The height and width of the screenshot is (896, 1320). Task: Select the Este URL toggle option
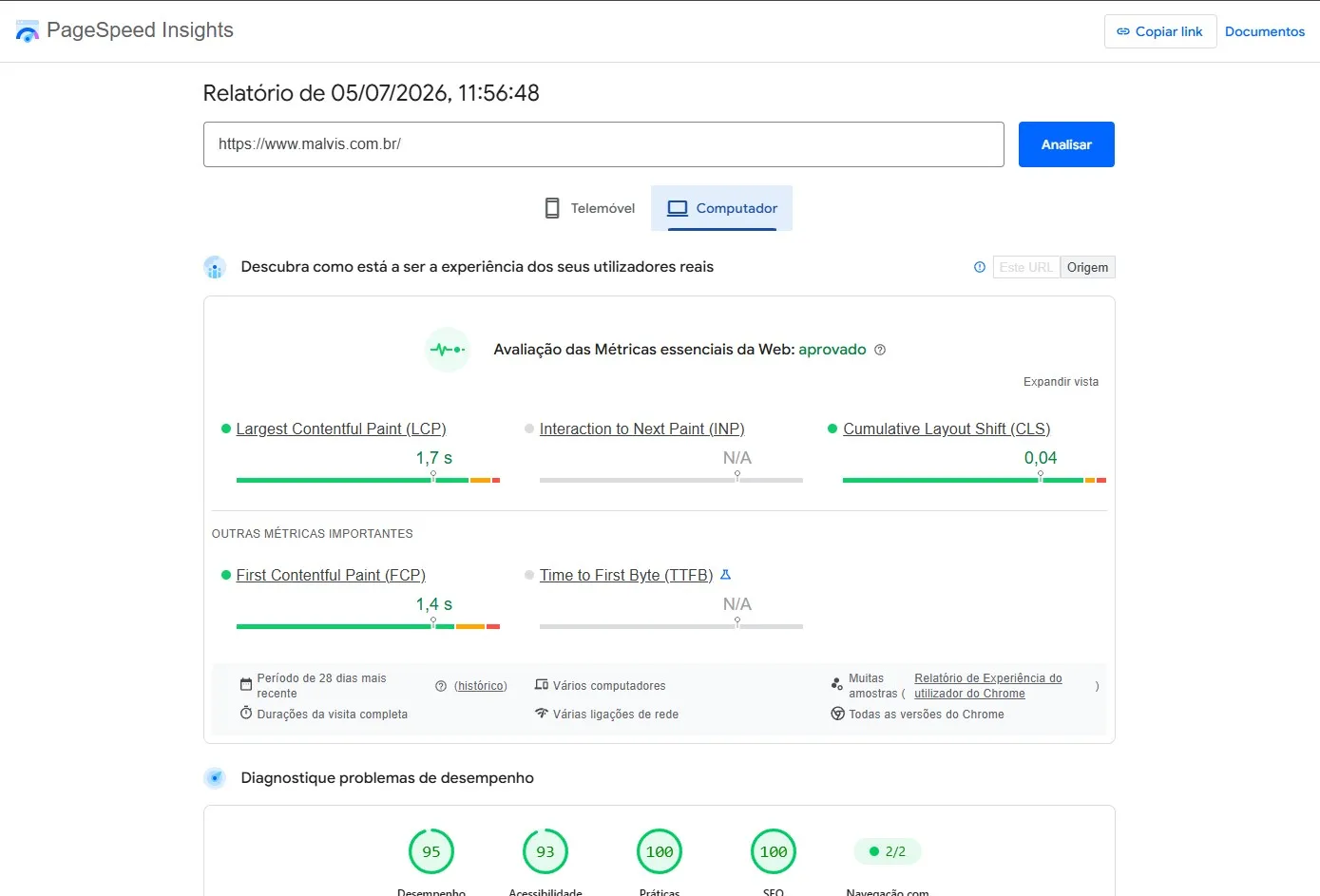click(x=1026, y=267)
